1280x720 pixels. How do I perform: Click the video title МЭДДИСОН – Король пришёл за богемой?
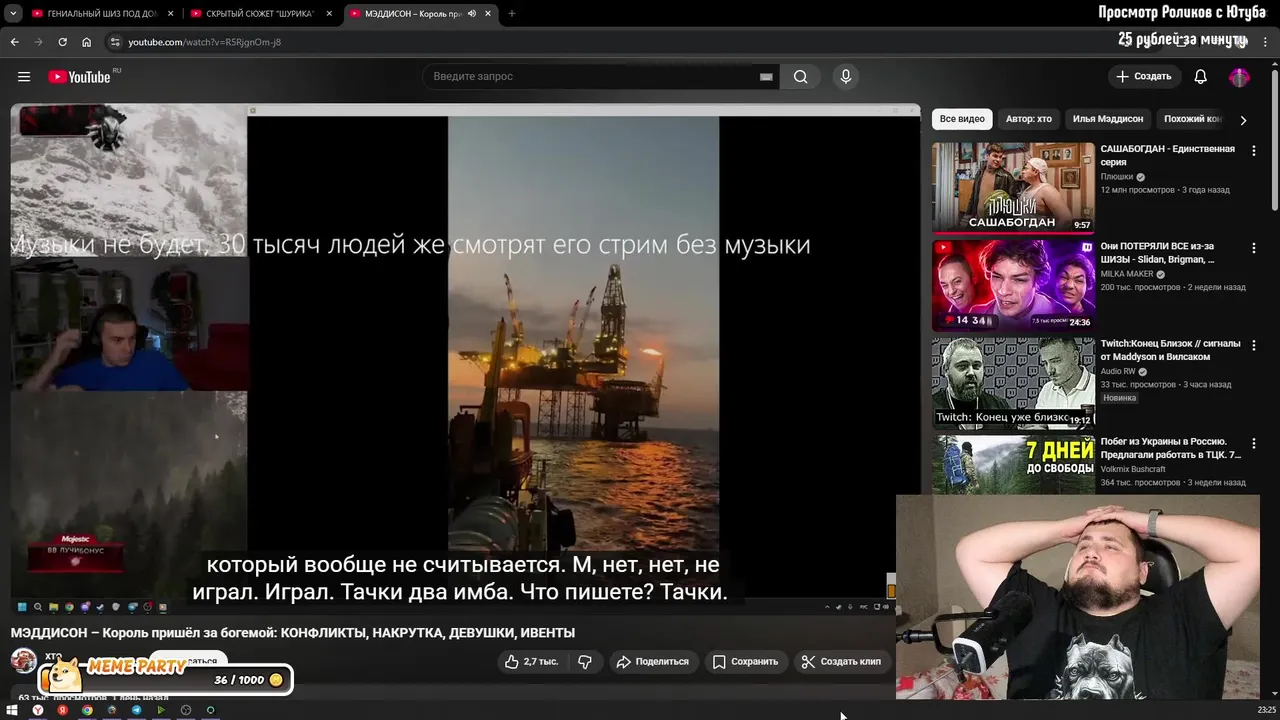(x=293, y=633)
